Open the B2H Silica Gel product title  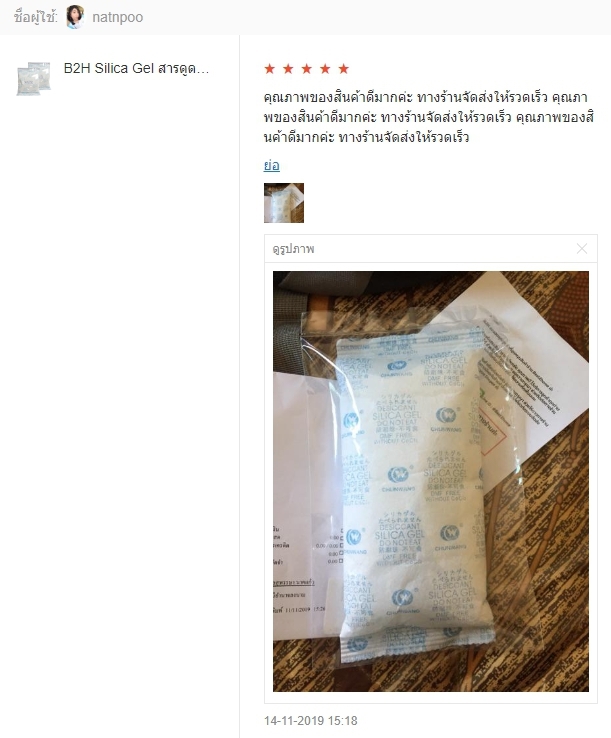click(137, 69)
